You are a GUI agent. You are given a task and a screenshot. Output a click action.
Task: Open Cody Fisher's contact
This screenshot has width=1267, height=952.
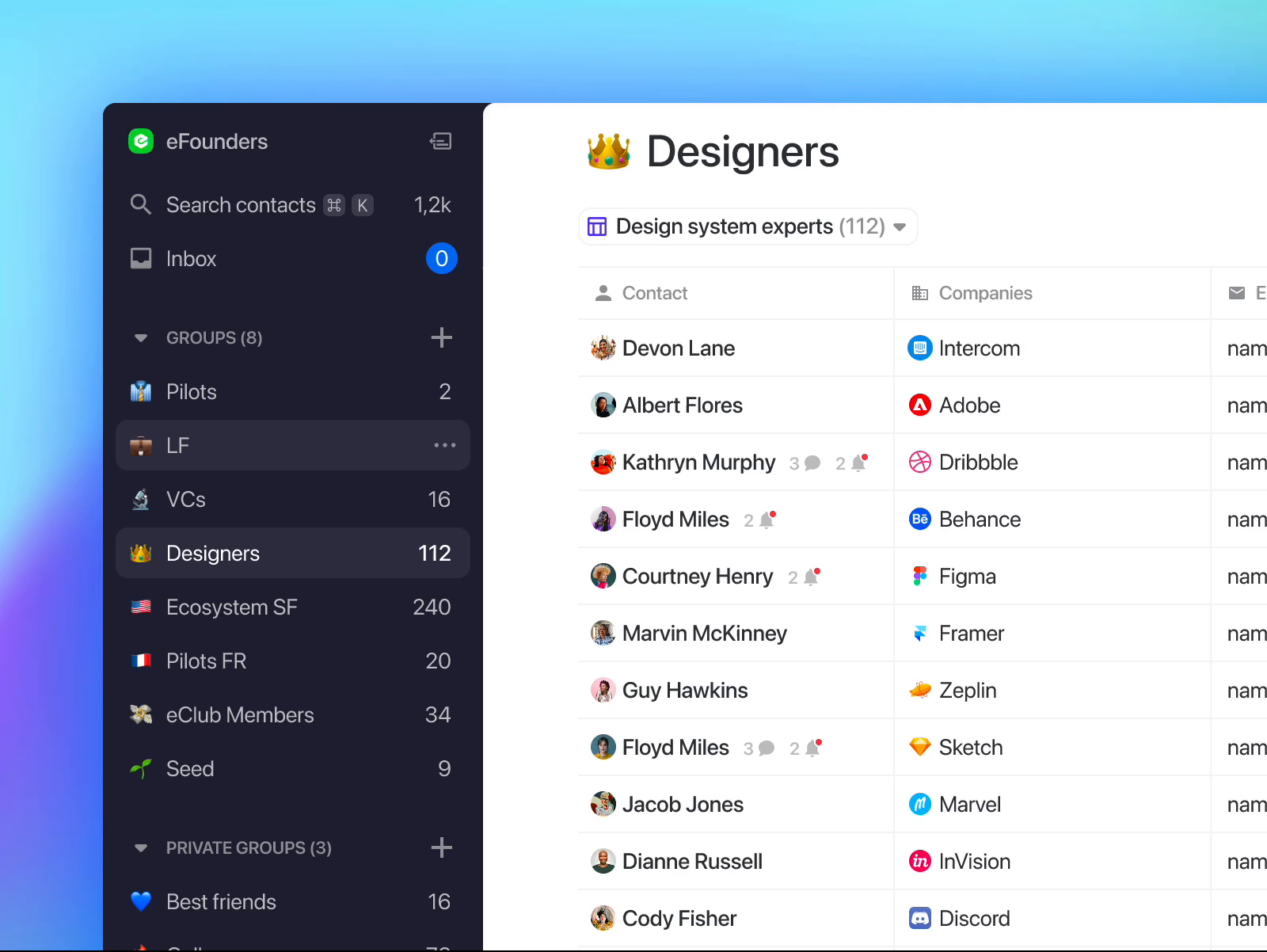tap(679, 919)
